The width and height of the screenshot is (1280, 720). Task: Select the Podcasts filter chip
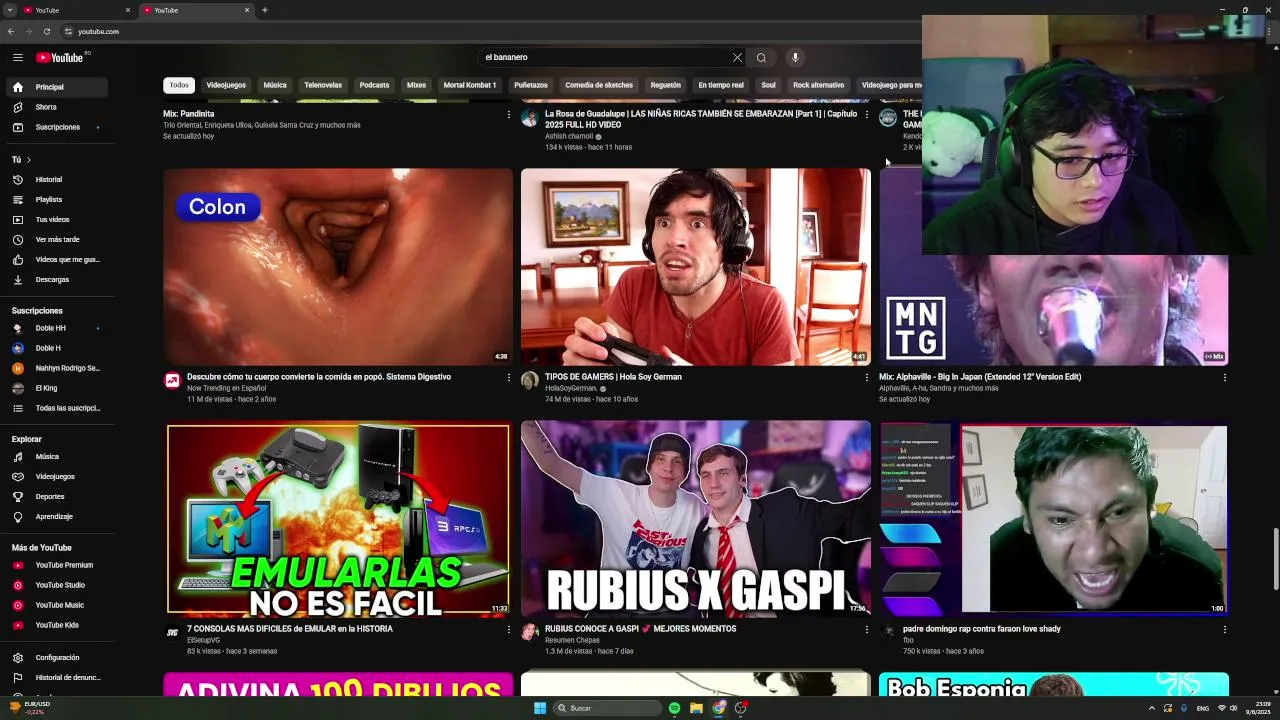374,85
